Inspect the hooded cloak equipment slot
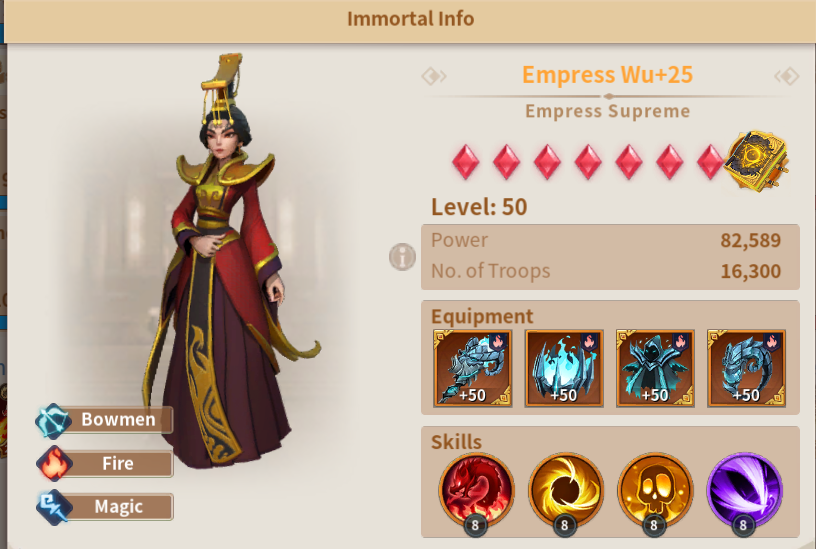 (x=655, y=368)
